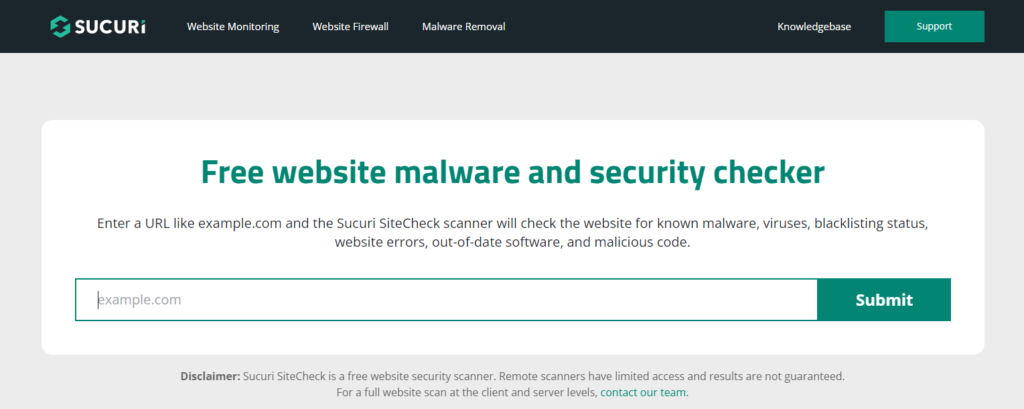Click the SUCURI wordmark in header
This screenshot has width=1024, height=409.
pos(110,27)
